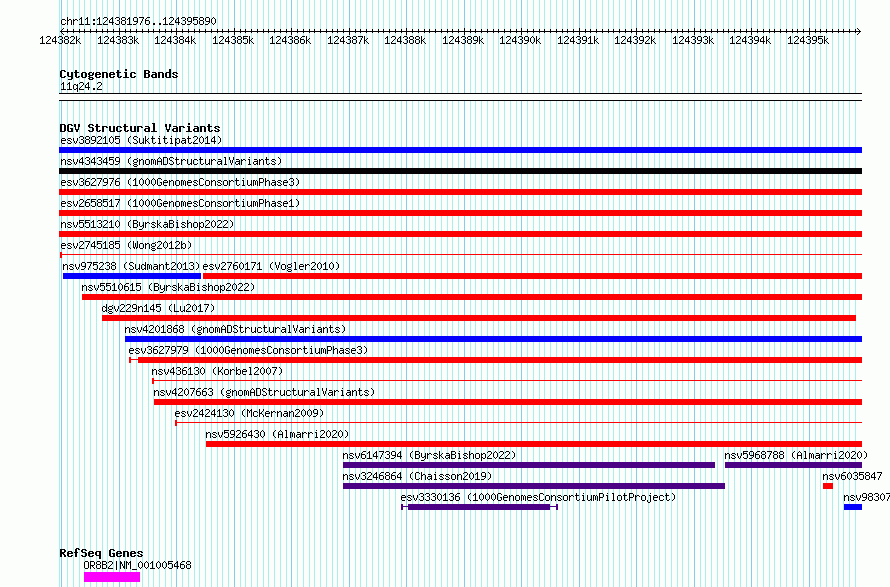
Task: Select the magenta OR8B2 gene feature
Action: [112, 577]
